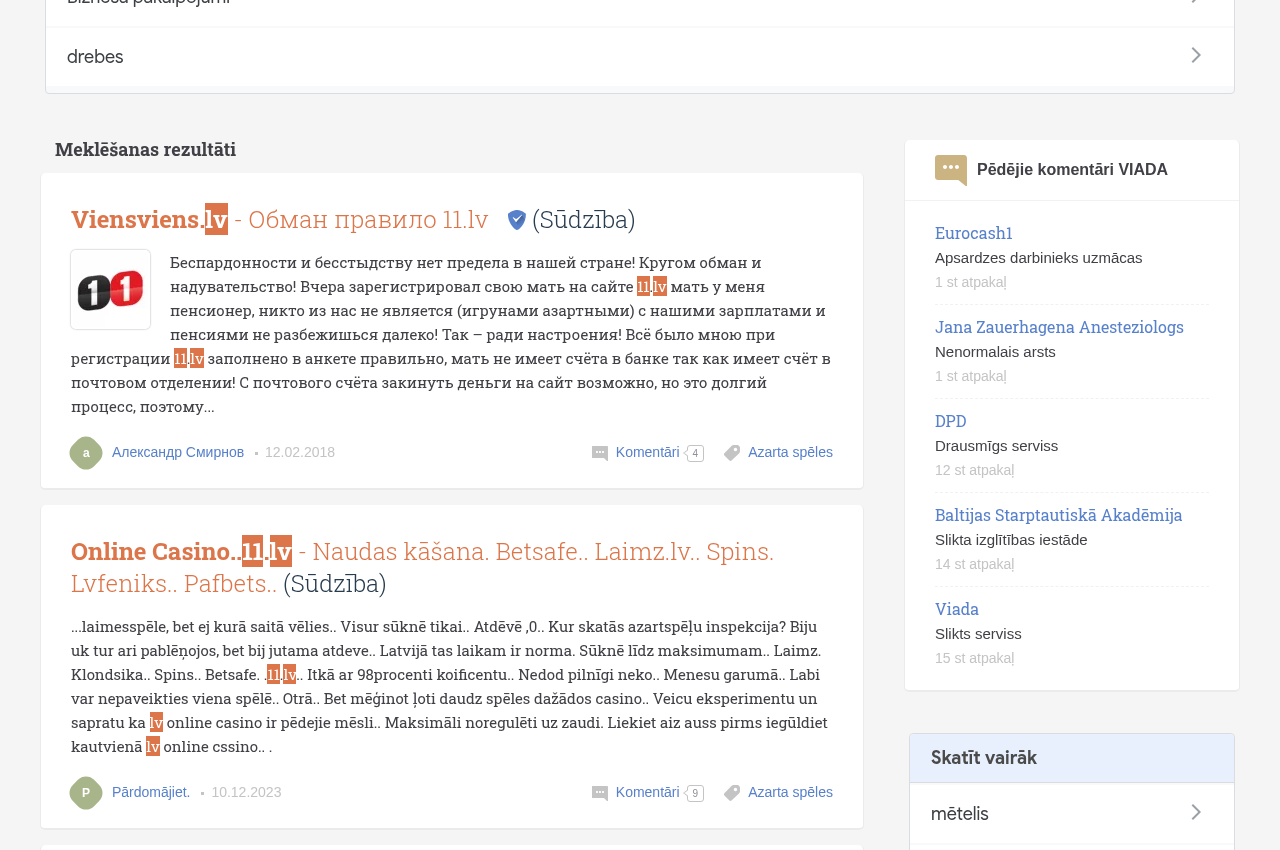This screenshot has width=1280, height=850.
Task: Expand the mētelis row chevron
Action: [1196, 813]
